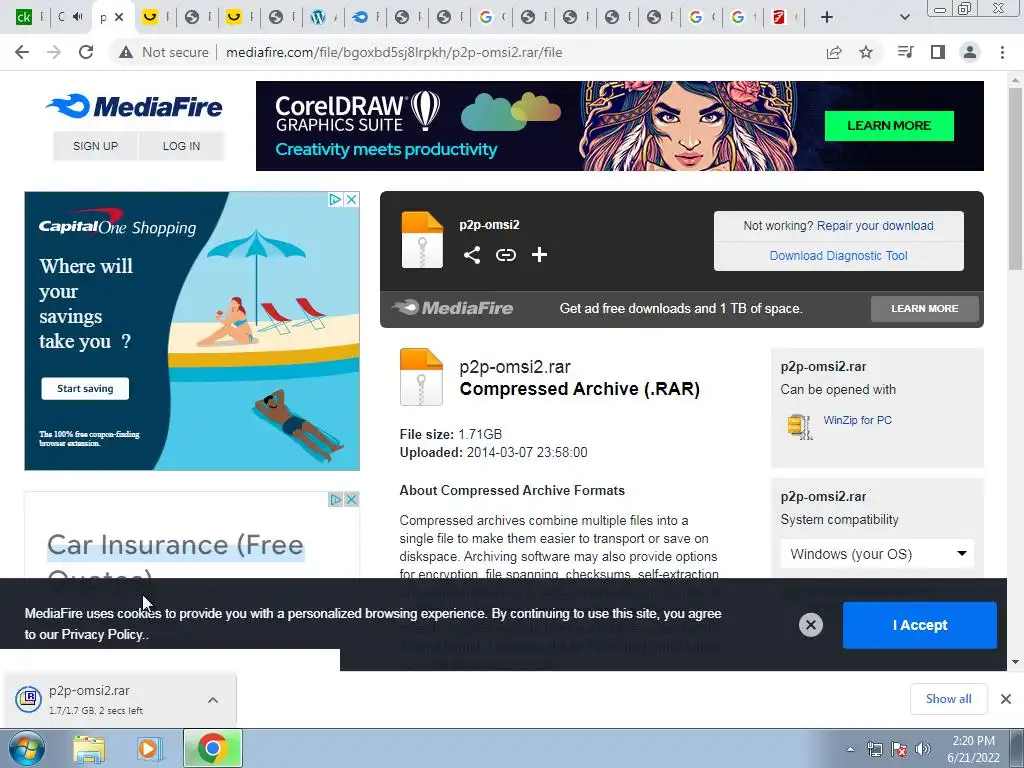
Task: Click the Car Insurance (Free ad headline
Action: click(x=176, y=545)
